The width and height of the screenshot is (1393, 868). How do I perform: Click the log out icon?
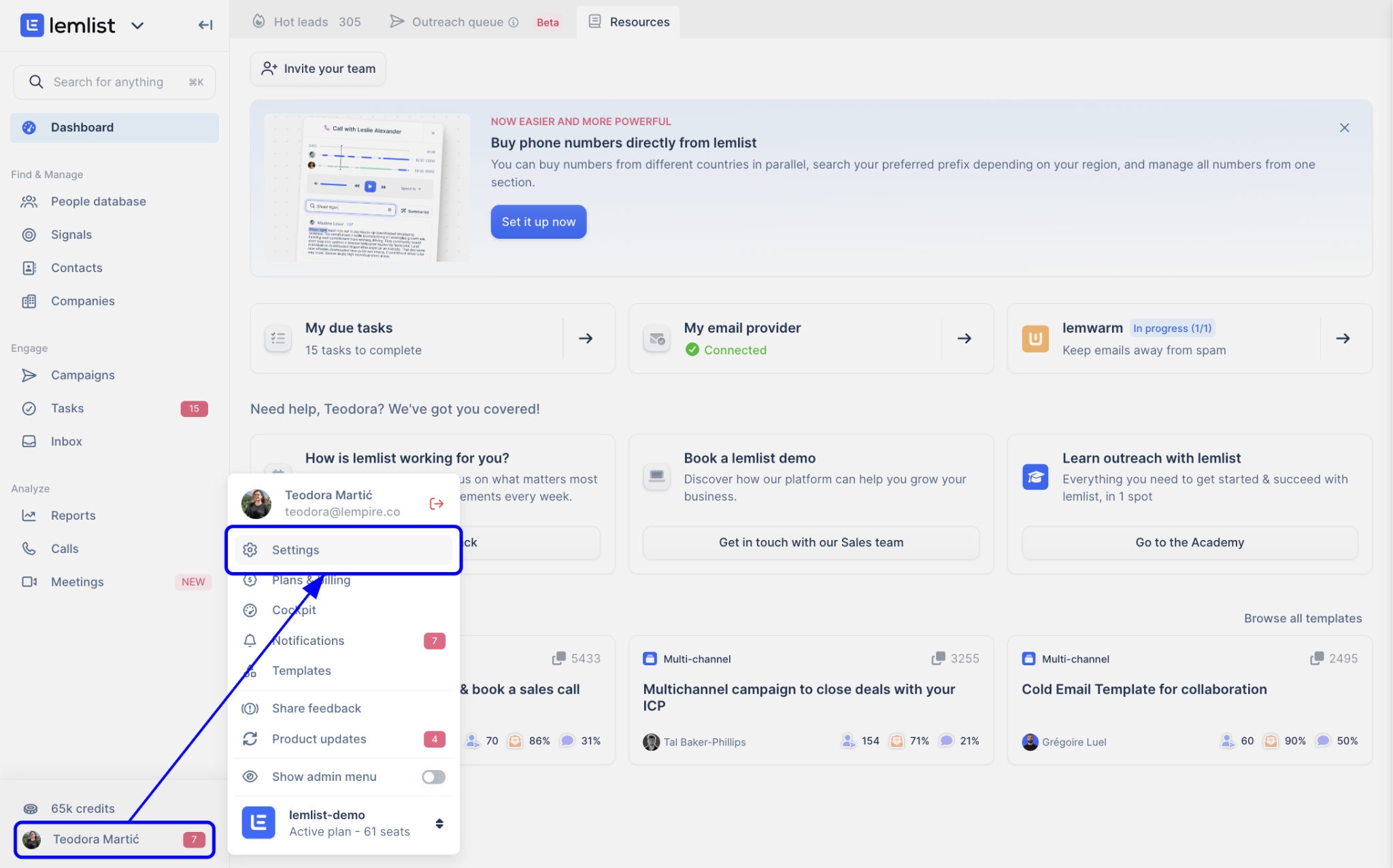(437, 503)
